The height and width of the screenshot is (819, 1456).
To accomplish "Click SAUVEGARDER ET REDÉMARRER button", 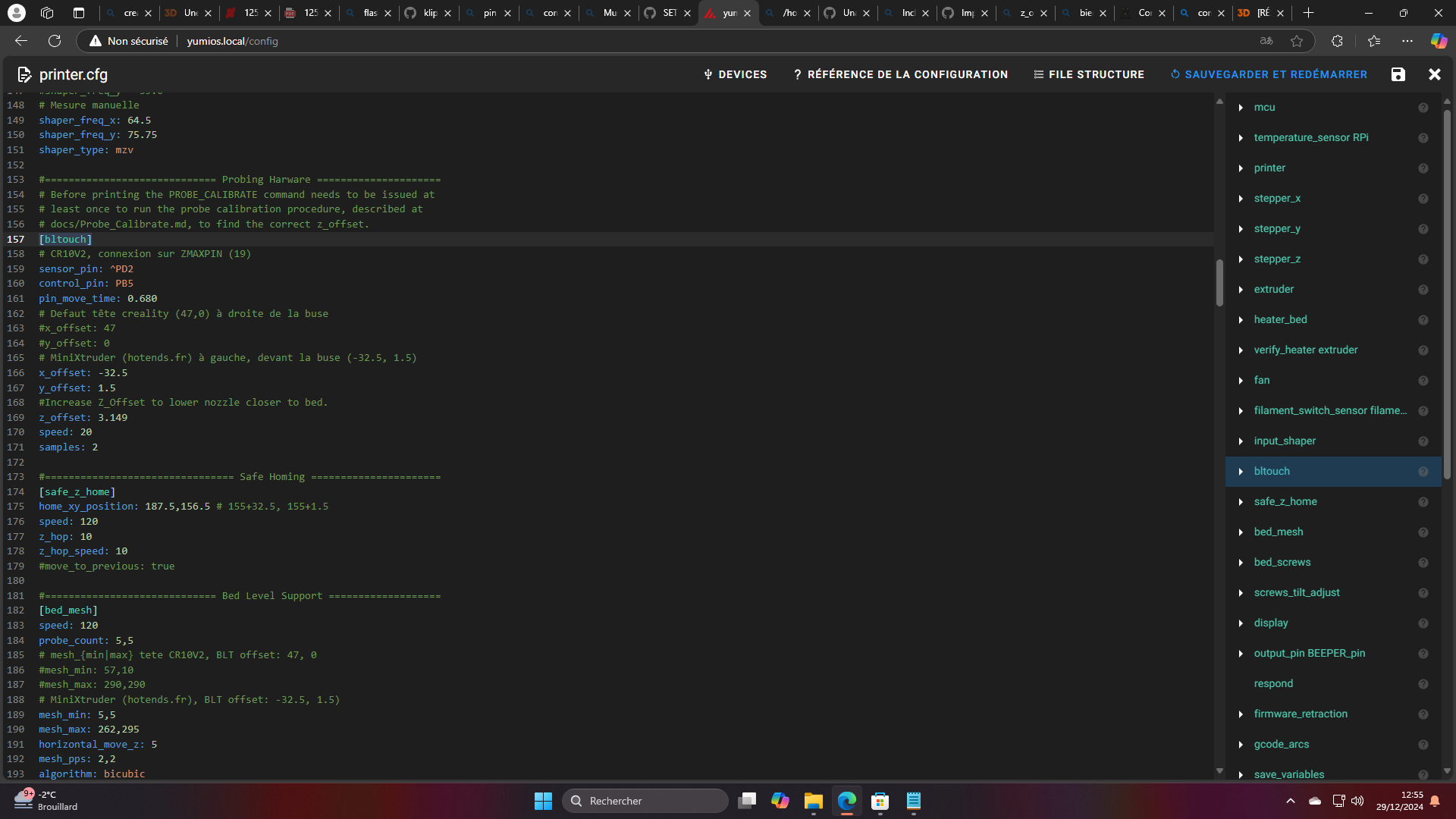I will pyautogui.click(x=1269, y=74).
